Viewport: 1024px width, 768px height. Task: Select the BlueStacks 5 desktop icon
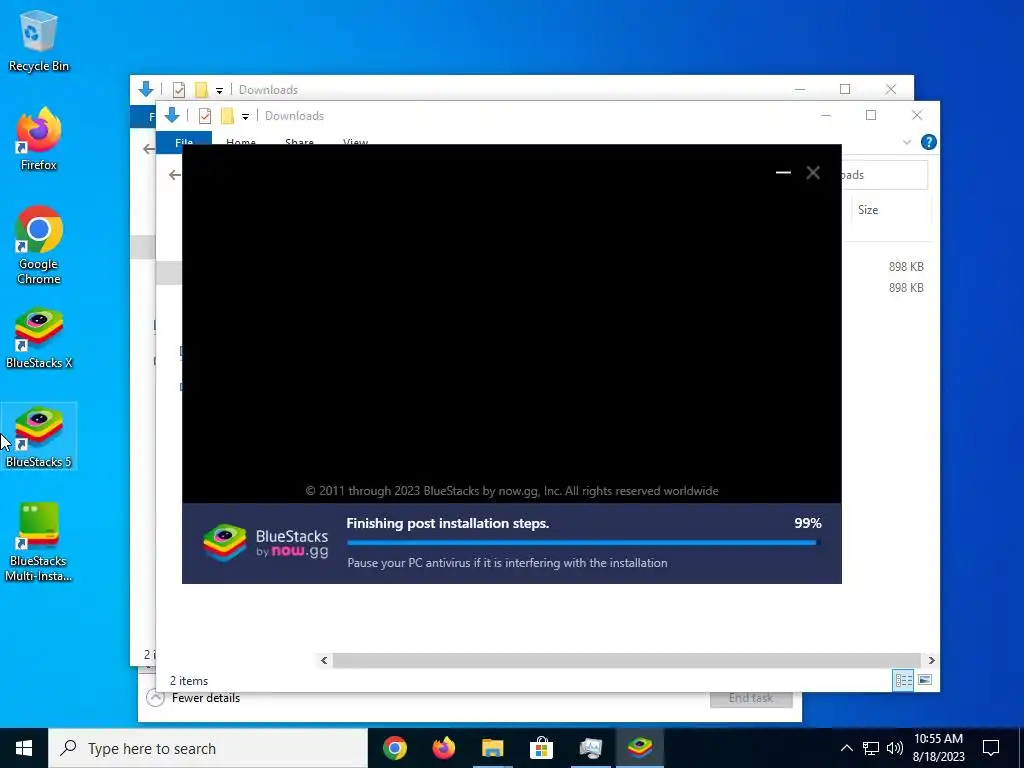[x=39, y=437]
